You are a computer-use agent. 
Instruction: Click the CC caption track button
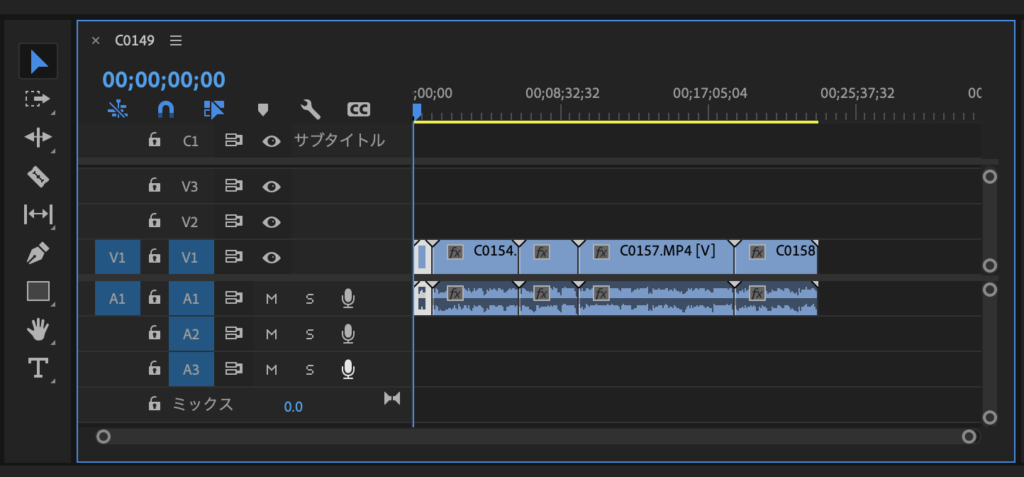point(358,109)
